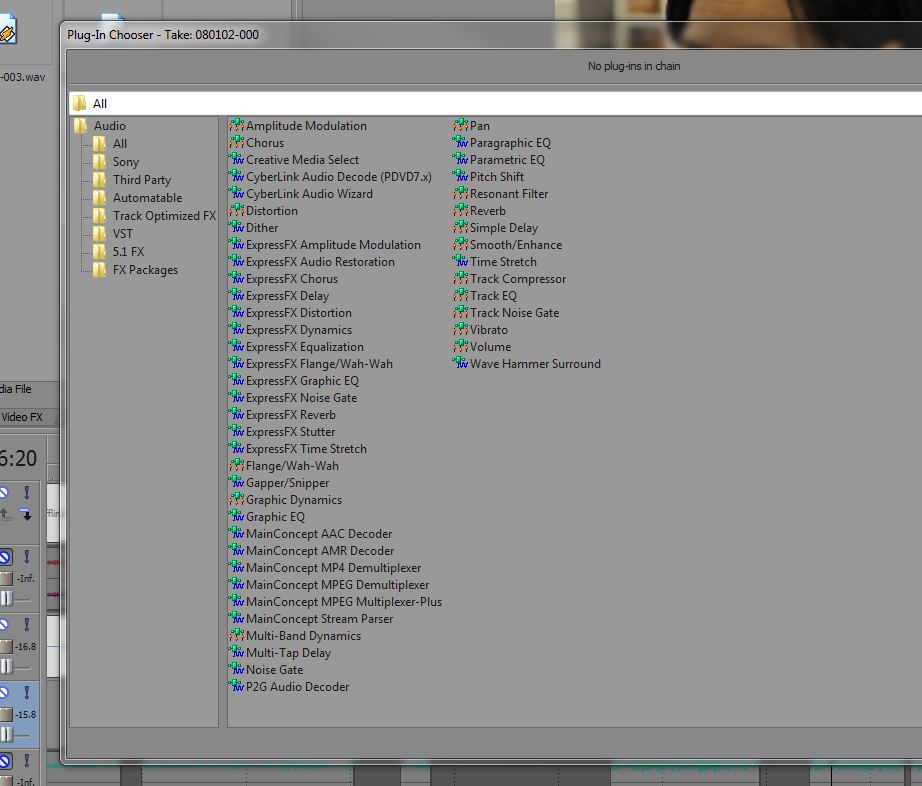Open the Third Party folder
Screen dimensions: 922x786
point(141,180)
